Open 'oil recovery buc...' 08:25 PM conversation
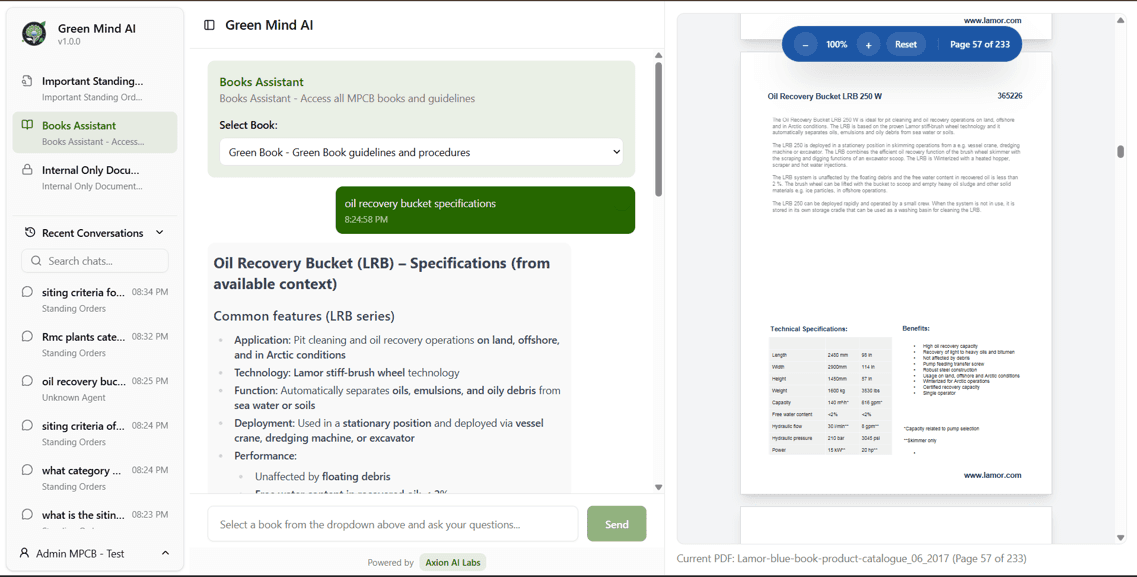Image resolution: width=1137 pixels, height=577 pixels. [x=94, y=389]
